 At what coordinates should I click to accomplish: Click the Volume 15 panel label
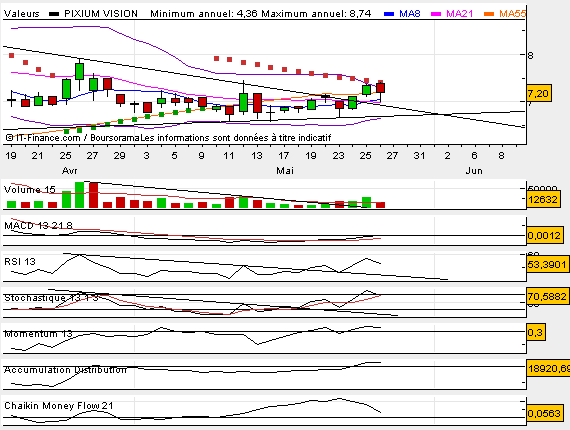click(x=29, y=190)
